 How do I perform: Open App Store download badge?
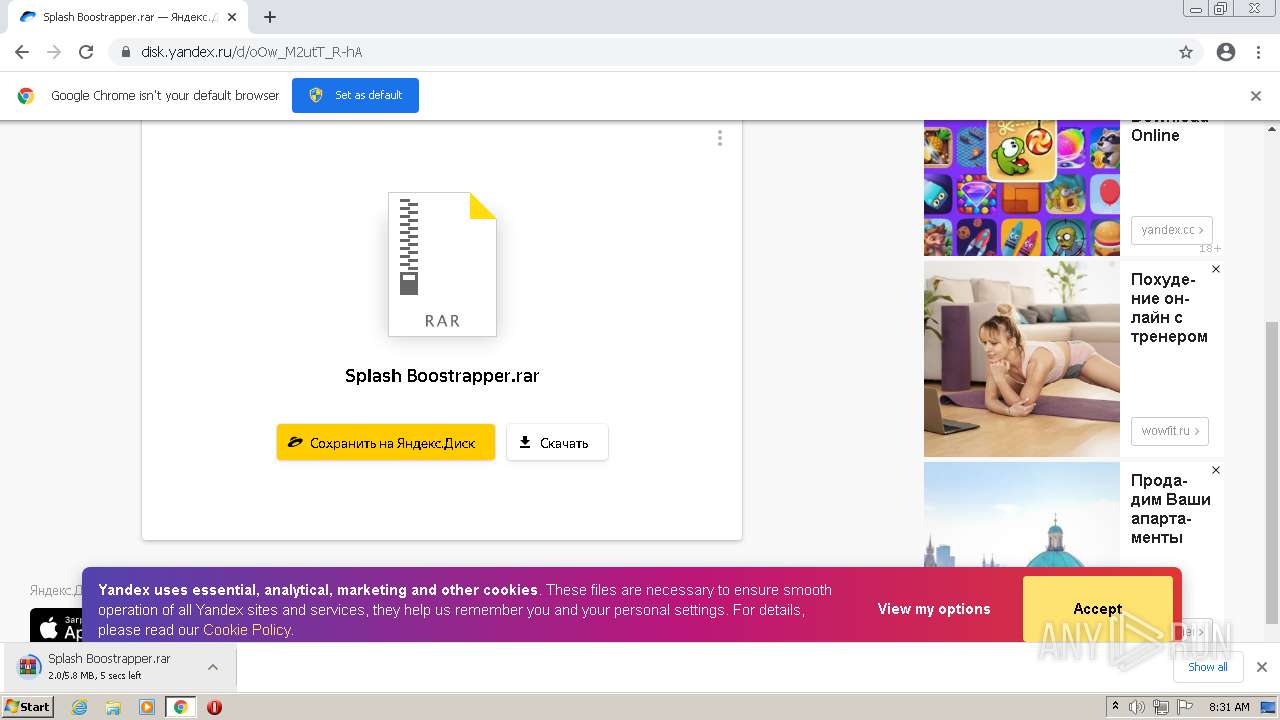[56, 626]
